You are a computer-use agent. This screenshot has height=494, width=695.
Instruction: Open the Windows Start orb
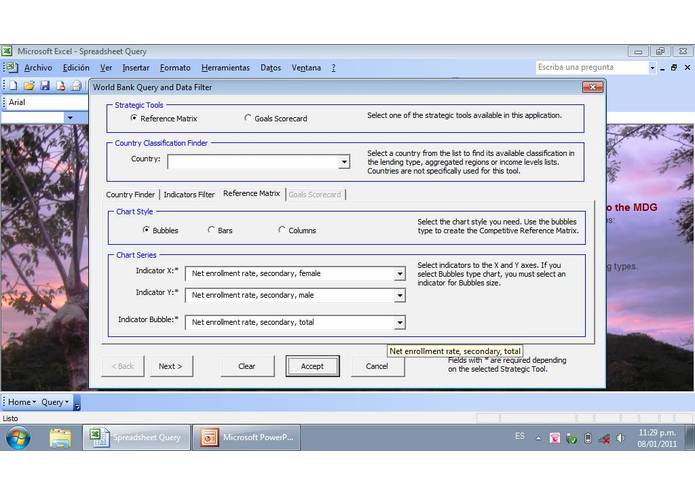tap(18, 438)
